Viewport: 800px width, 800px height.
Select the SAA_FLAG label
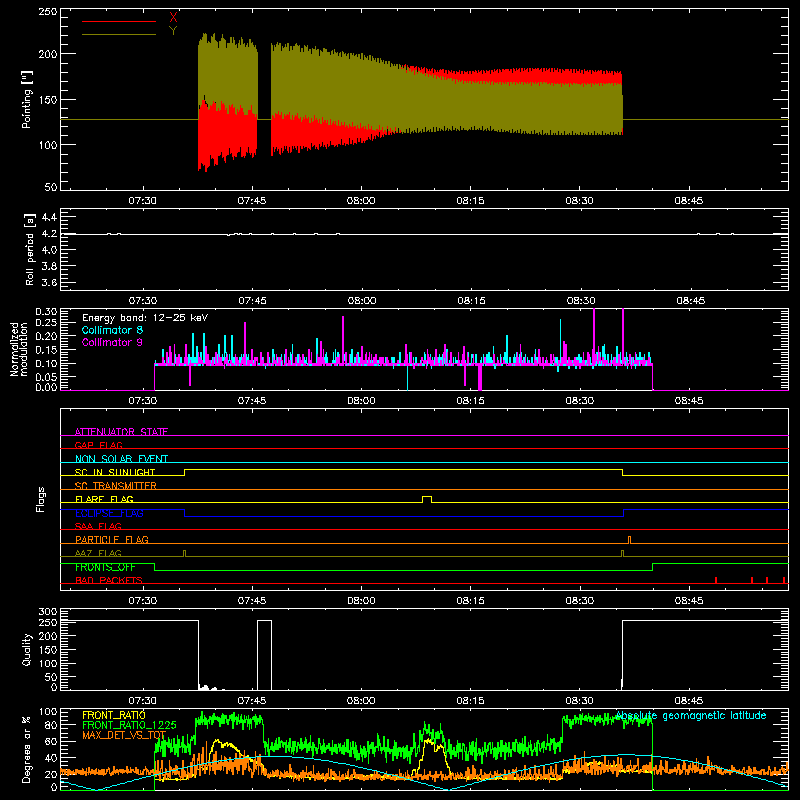(98, 526)
